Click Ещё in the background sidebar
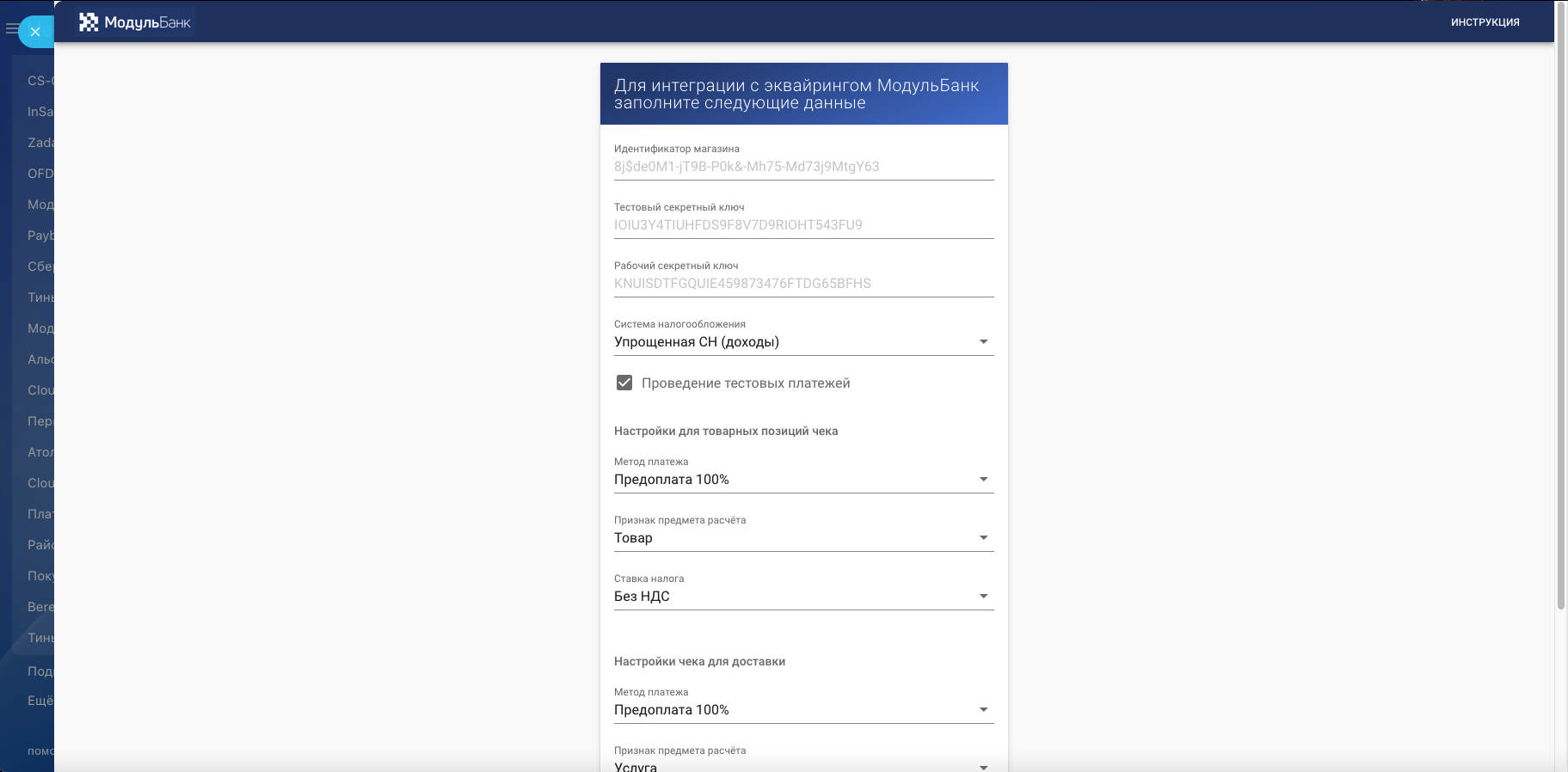Viewport: 1568px width, 772px height. pos(40,701)
